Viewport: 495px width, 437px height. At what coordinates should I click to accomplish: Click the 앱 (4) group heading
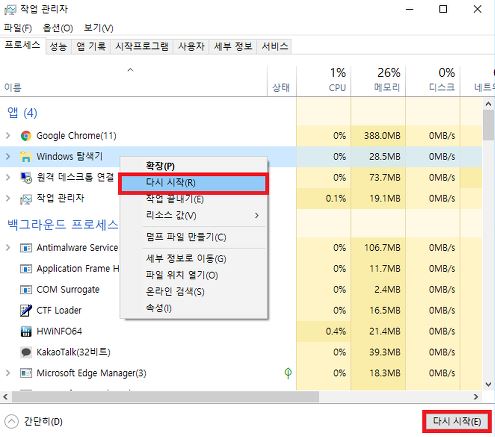pos(22,113)
